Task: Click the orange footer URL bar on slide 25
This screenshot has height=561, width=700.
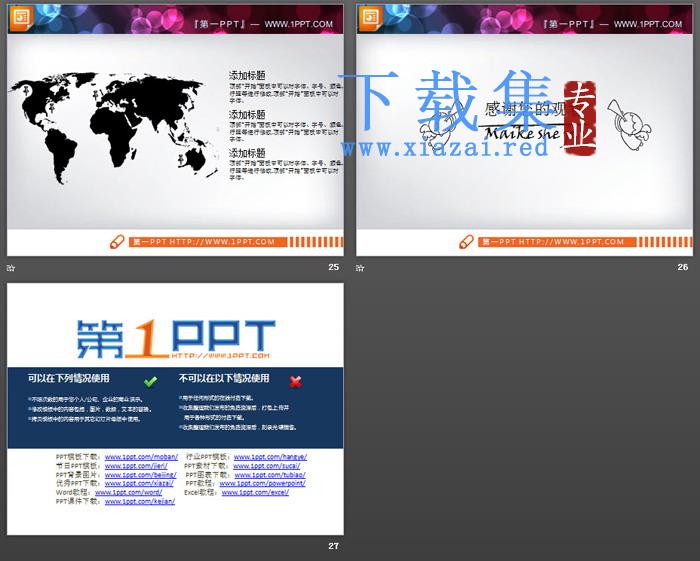Action: tap(208, 242)
